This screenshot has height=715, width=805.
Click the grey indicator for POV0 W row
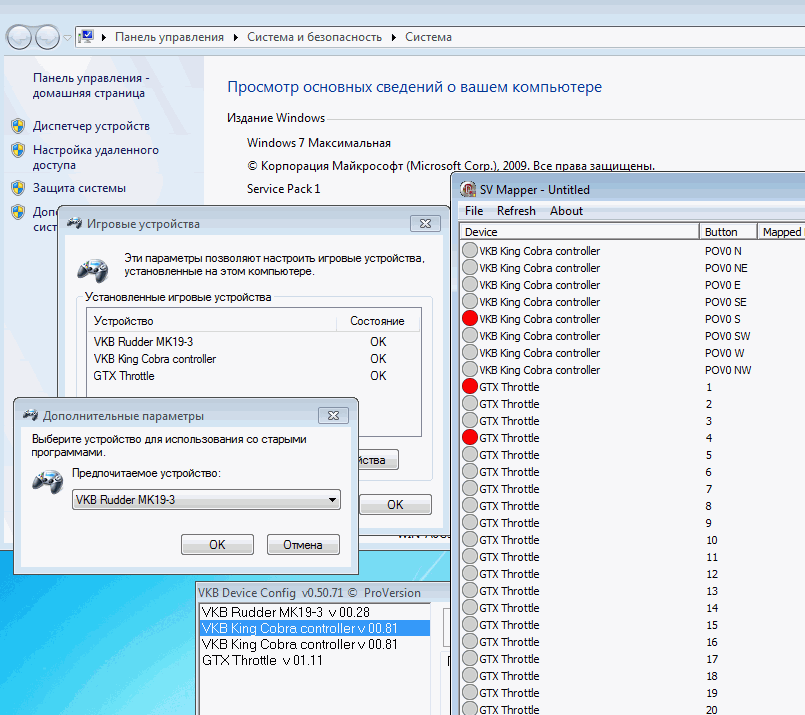pos(470,352)
